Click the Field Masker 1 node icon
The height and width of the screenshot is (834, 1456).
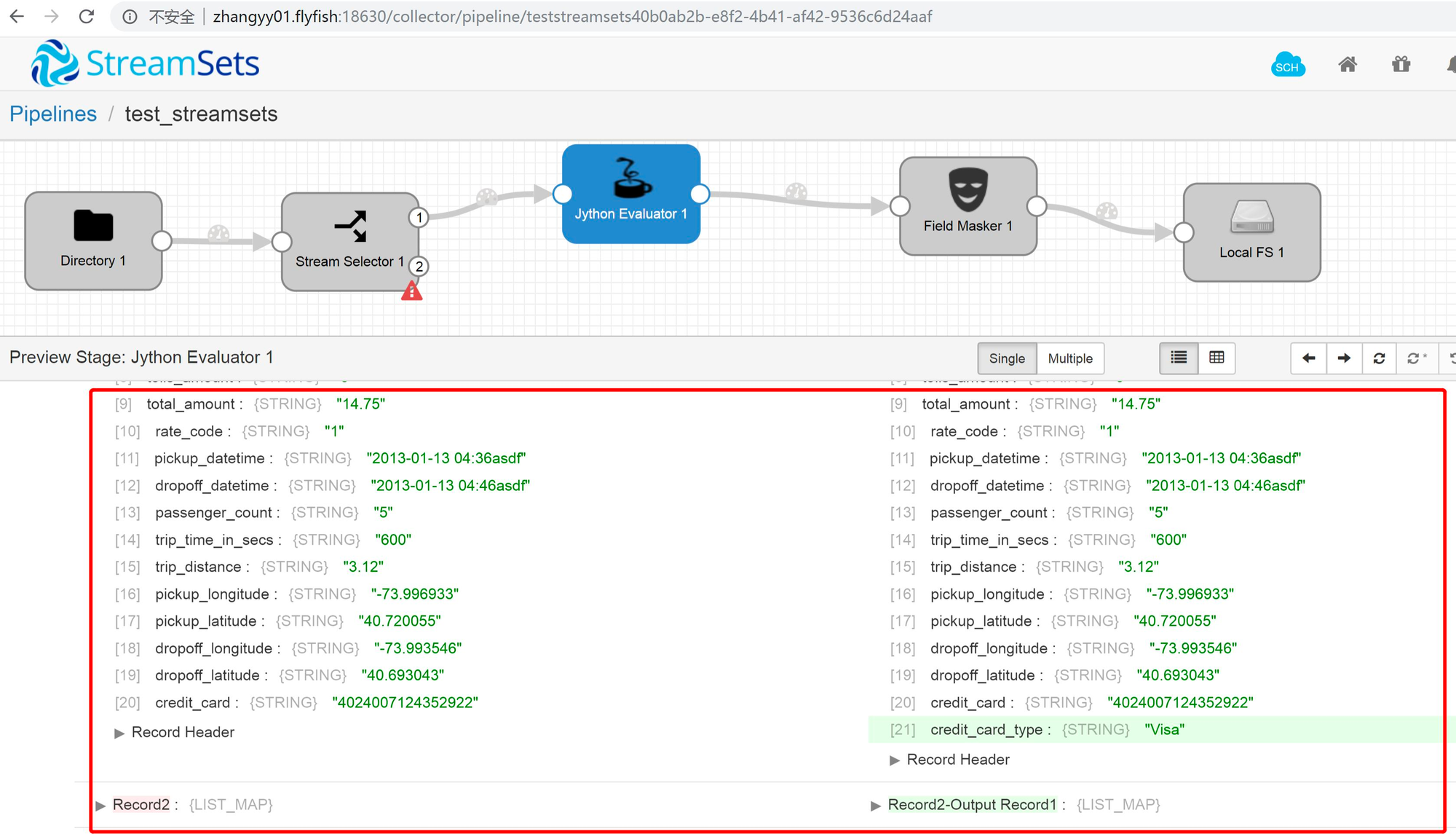[x=968, y=194]
